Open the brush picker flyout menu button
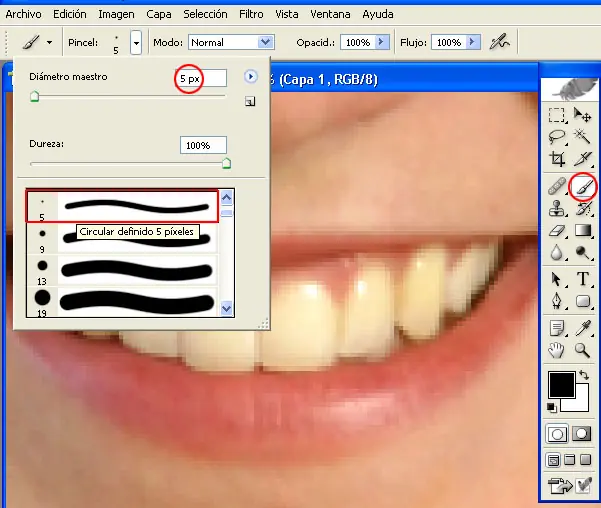The image size is (601, 508). pyautogui.click(x=250, y=77)
